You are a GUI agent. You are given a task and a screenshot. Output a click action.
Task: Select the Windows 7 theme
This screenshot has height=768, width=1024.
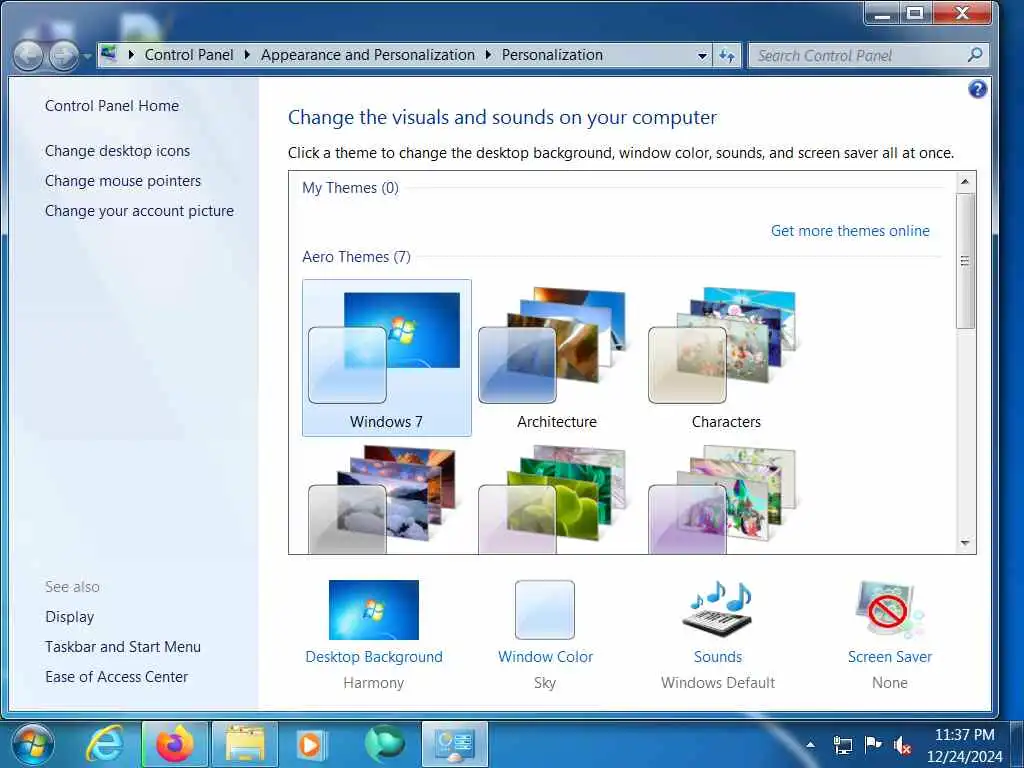[x=387, y=357]
